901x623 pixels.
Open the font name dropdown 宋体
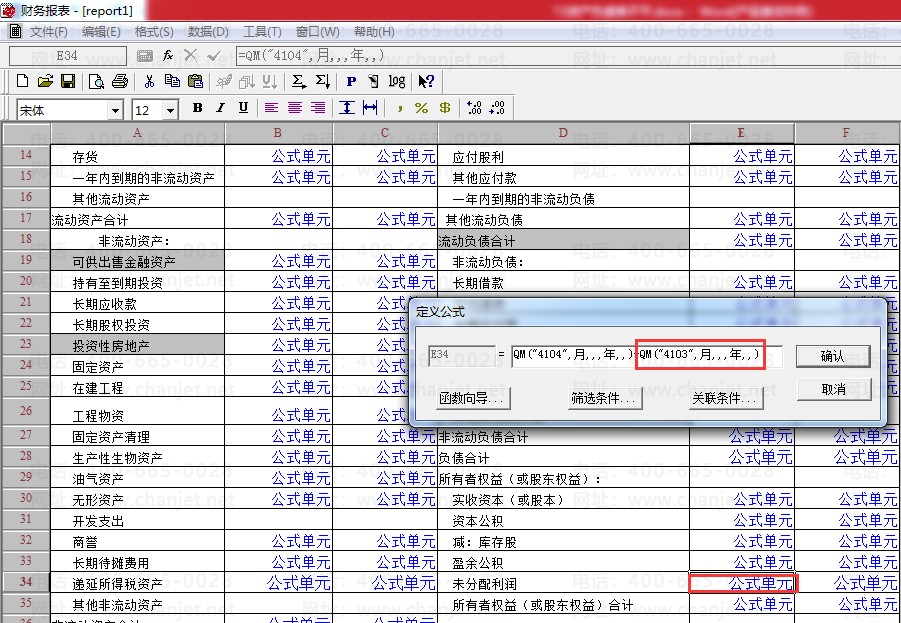pos(115,110)
